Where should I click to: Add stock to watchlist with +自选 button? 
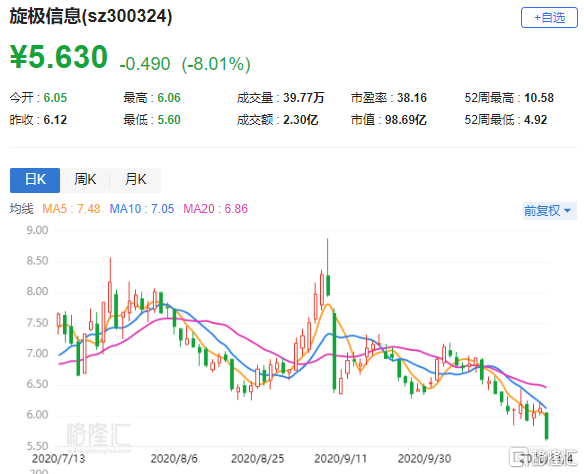point(549,18)
